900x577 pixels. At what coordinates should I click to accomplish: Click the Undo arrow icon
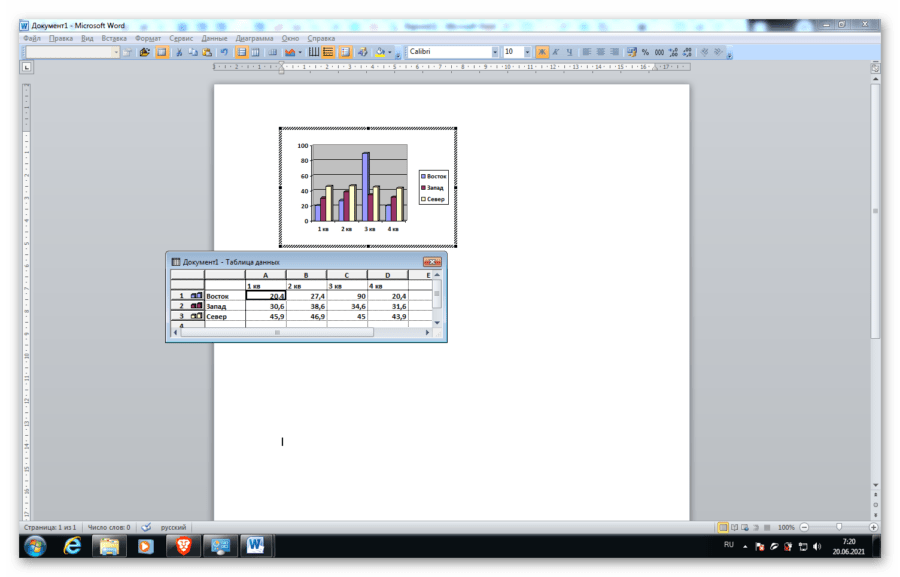click(x=224, y=52)
